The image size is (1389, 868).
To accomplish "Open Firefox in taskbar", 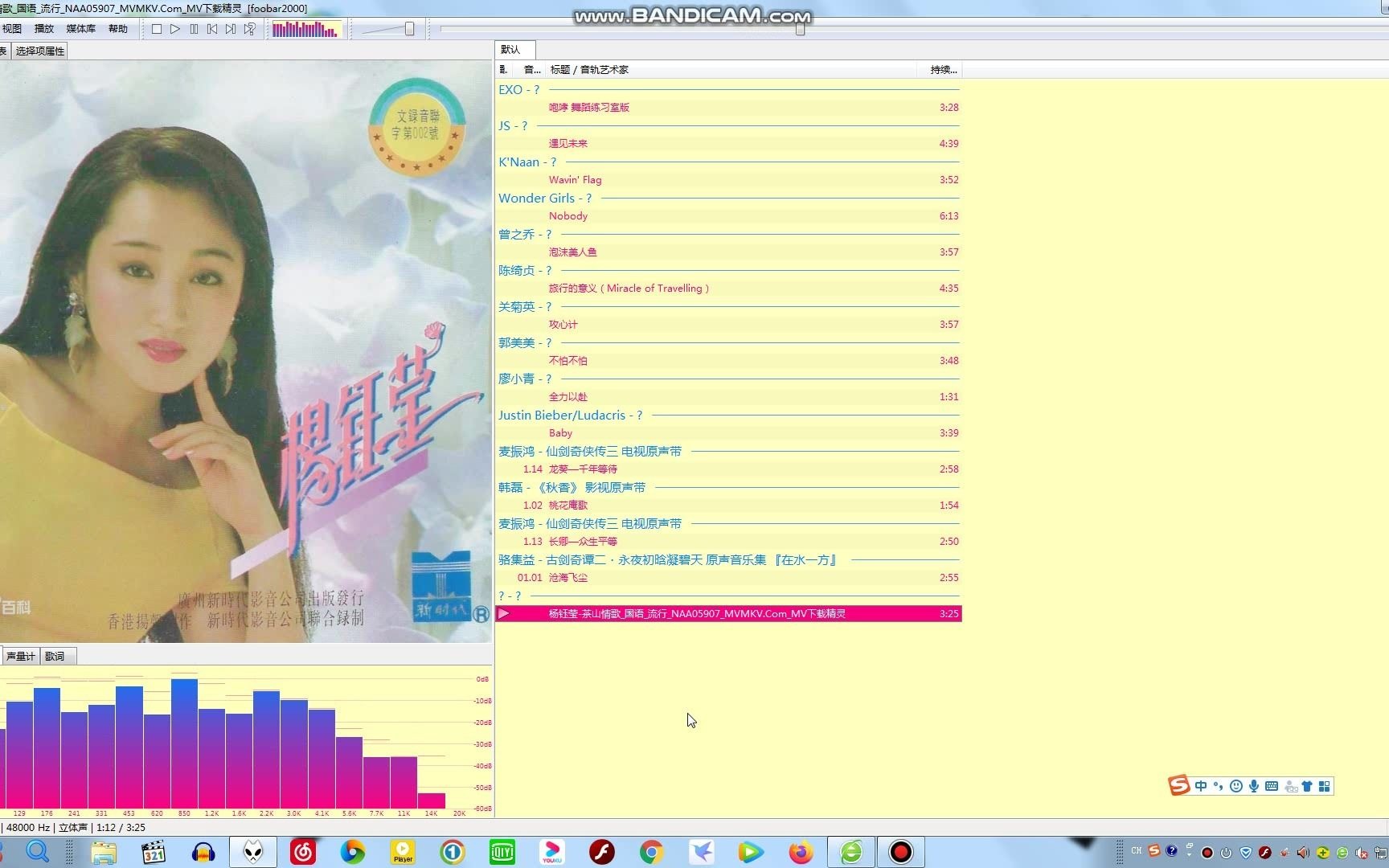I will coord(801,852).
